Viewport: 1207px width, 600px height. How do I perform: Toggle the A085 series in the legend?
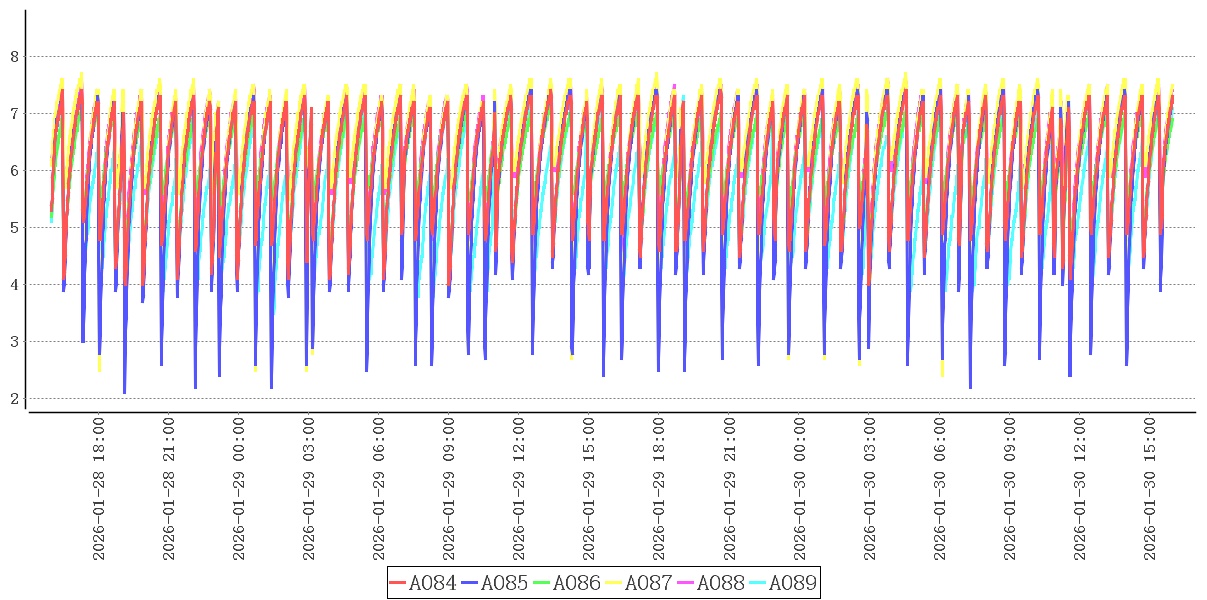pyautogui.click(x=504, y=583)
